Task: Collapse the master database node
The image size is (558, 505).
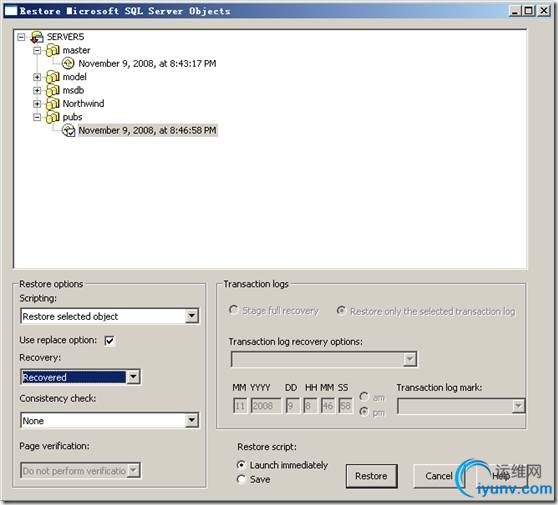Action: (x=37, y=50)
